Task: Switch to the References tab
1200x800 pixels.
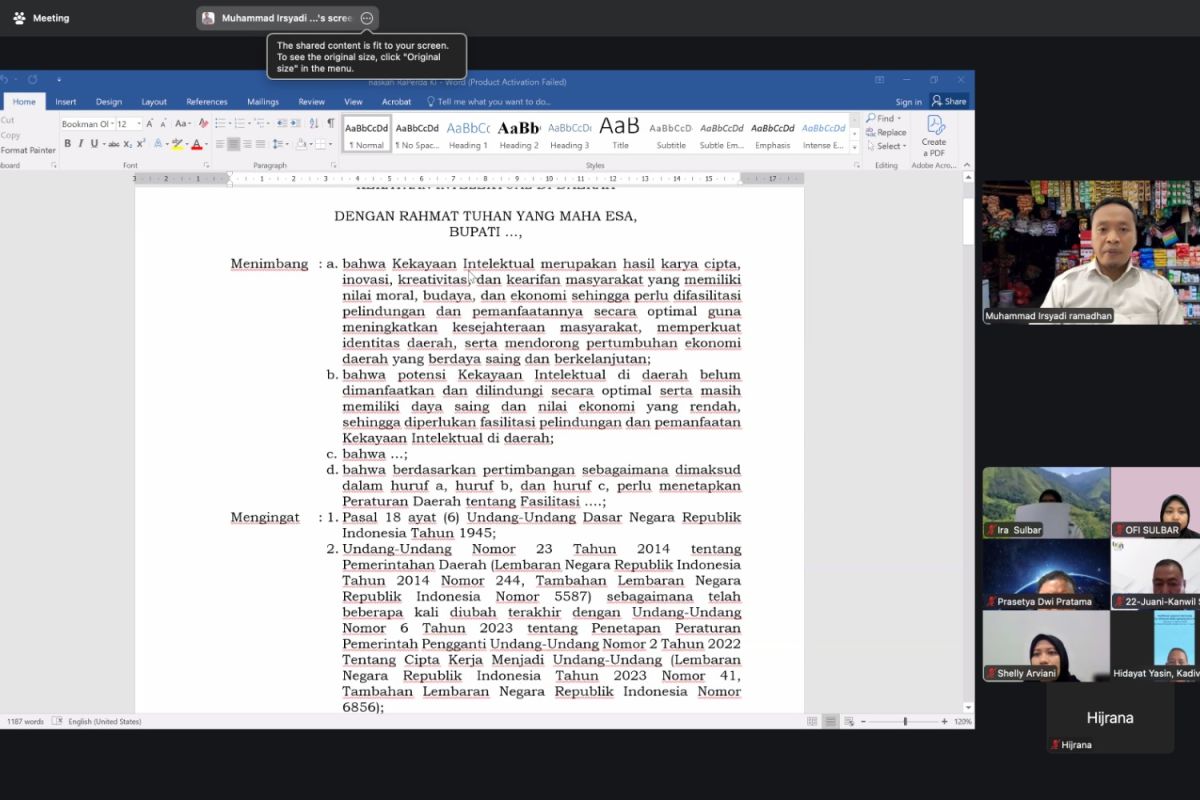Action: tap(207, 101)
